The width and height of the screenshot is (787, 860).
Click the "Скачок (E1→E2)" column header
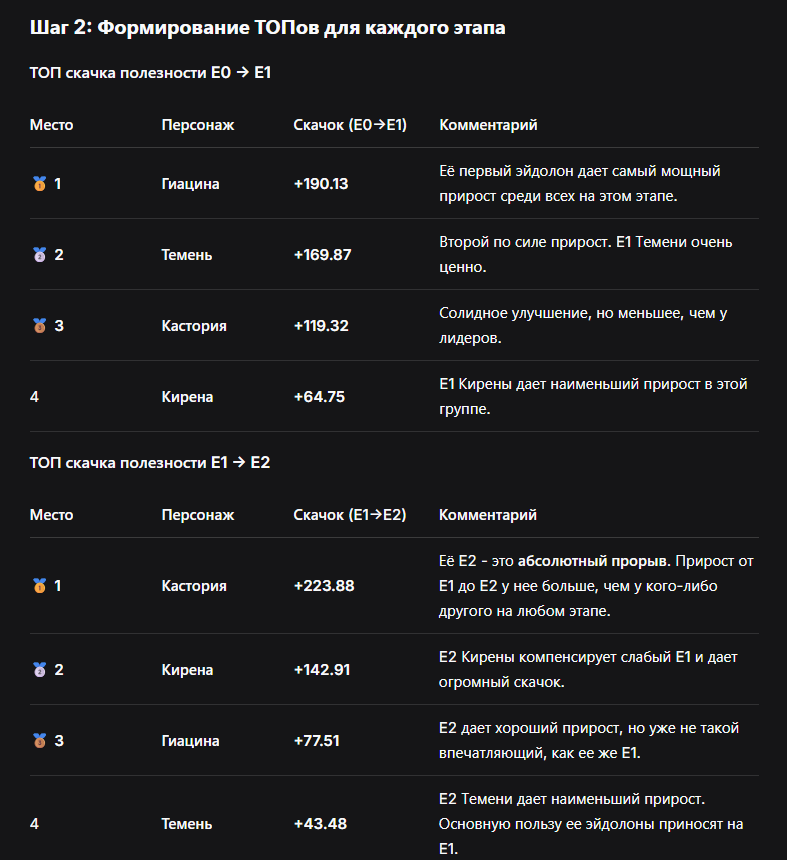tap(350, 515)
